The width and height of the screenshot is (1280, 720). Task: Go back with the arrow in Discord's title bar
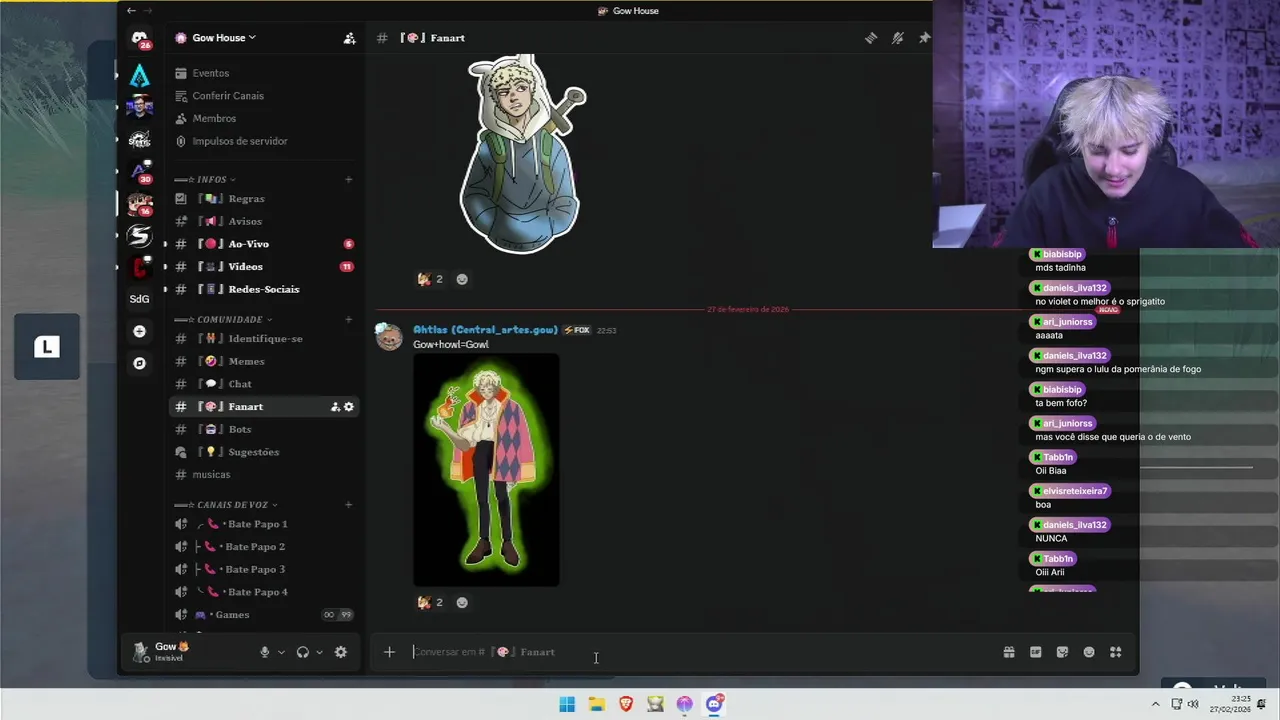click(x=131, y=10)
